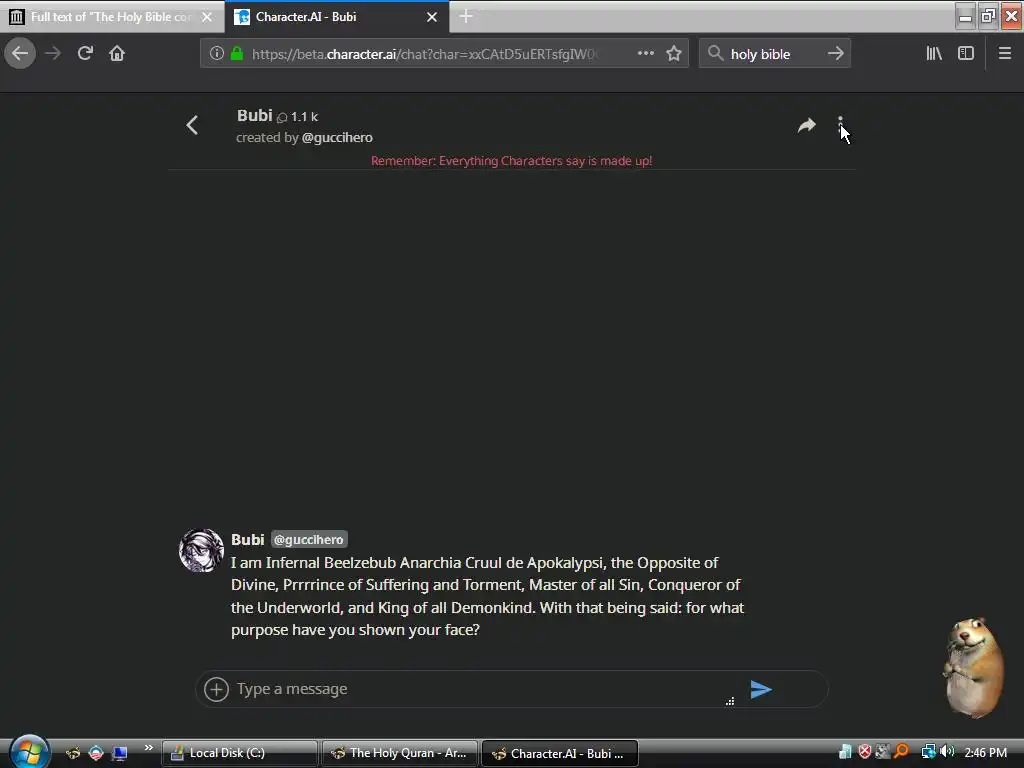The width and height of the screenshot is (1024, 768).
Task: Open the Firefox hamburger menu
Action: [x=1004, y=54]
